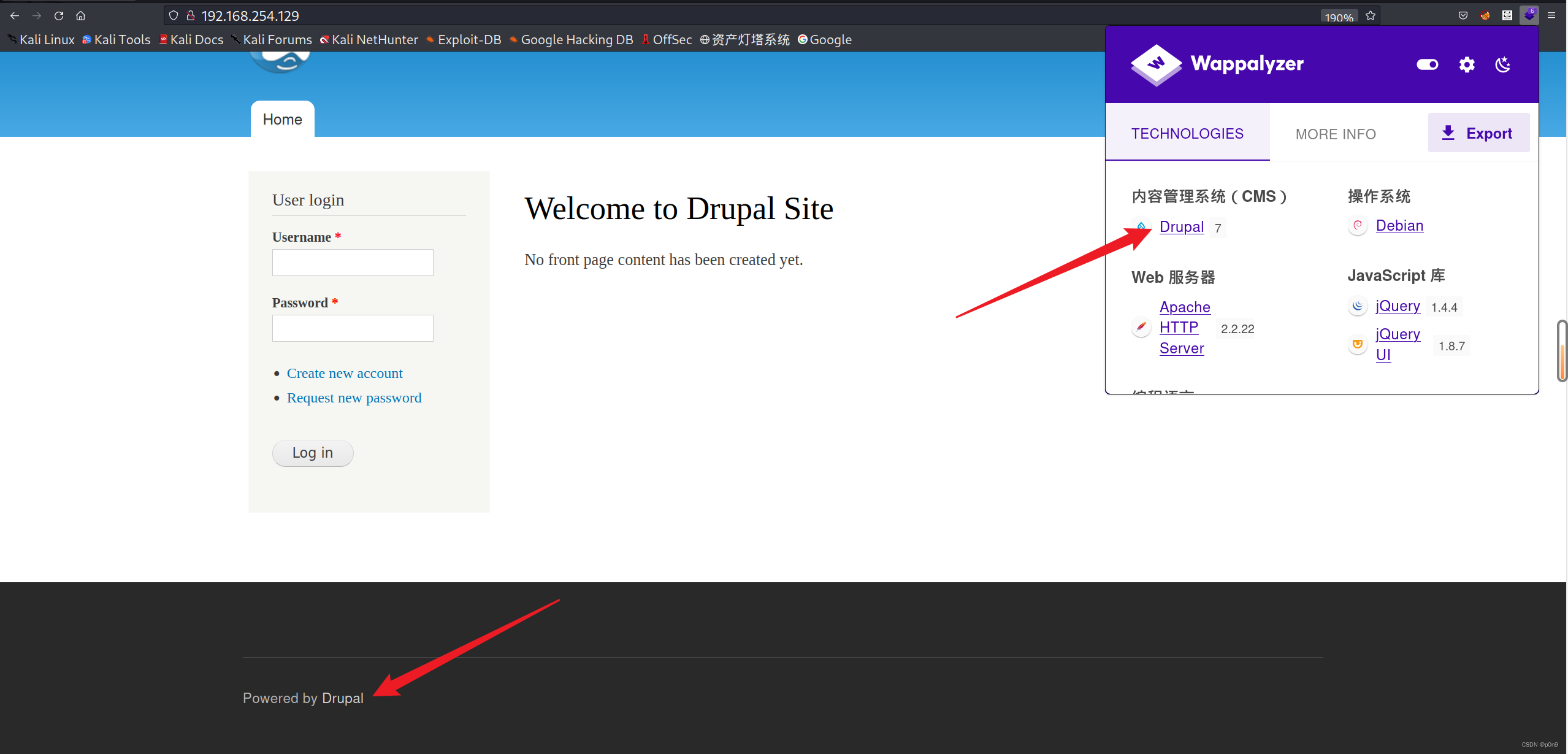Toggle the Wappalyzer enable switch
This screenshot has width=1568, height=754.
pos(1427,64)
